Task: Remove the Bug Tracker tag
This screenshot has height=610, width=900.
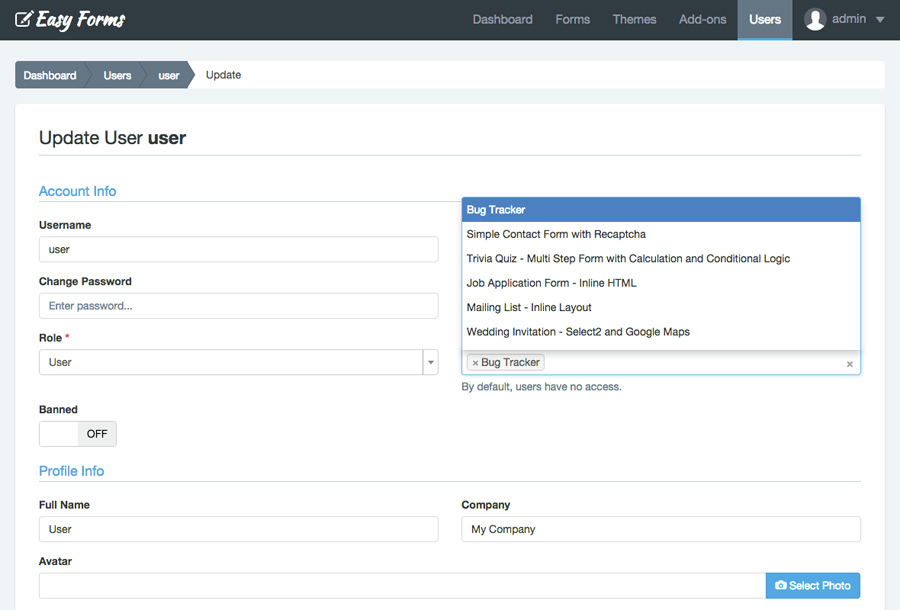Action: coord(475,363)
